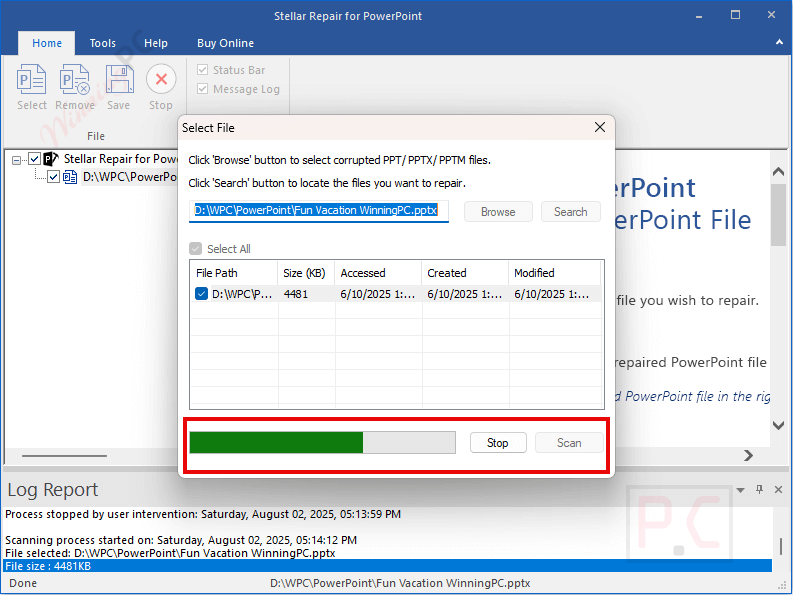Click the Save ribbon icon

[x=119, y=80]
